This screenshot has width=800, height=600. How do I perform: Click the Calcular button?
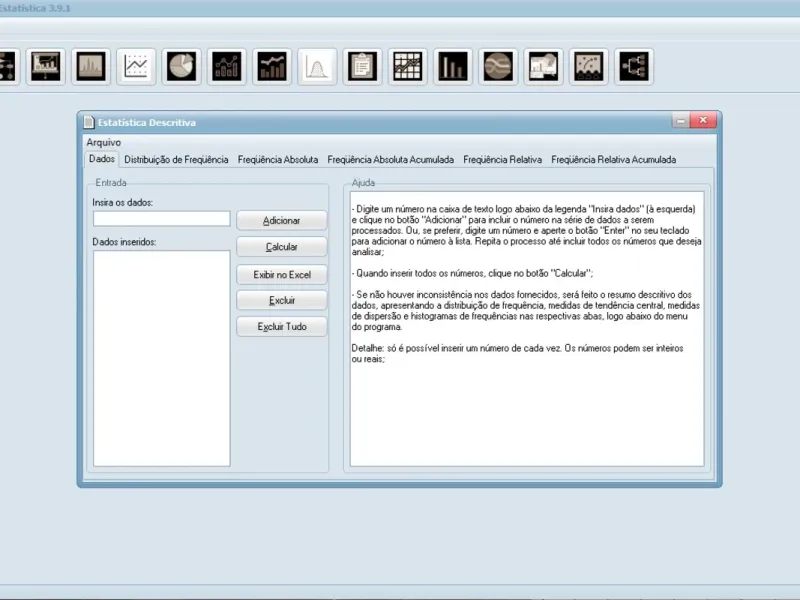pyautogui.click(x=282, y=247)
